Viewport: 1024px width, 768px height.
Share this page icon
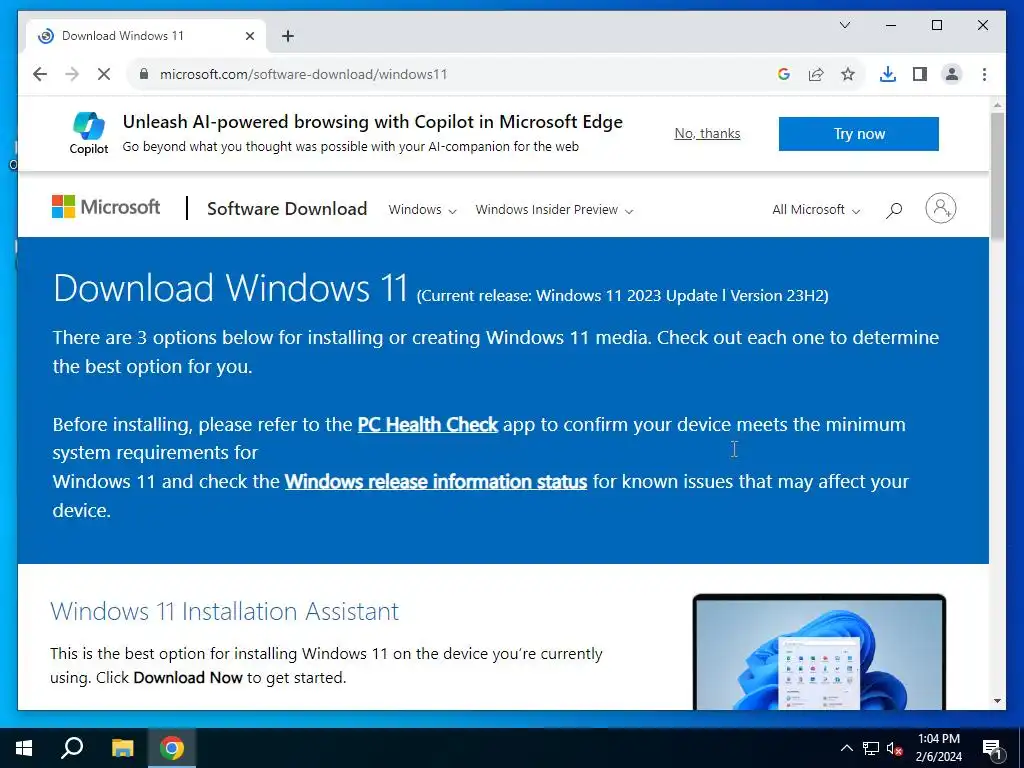click(816, 74)
